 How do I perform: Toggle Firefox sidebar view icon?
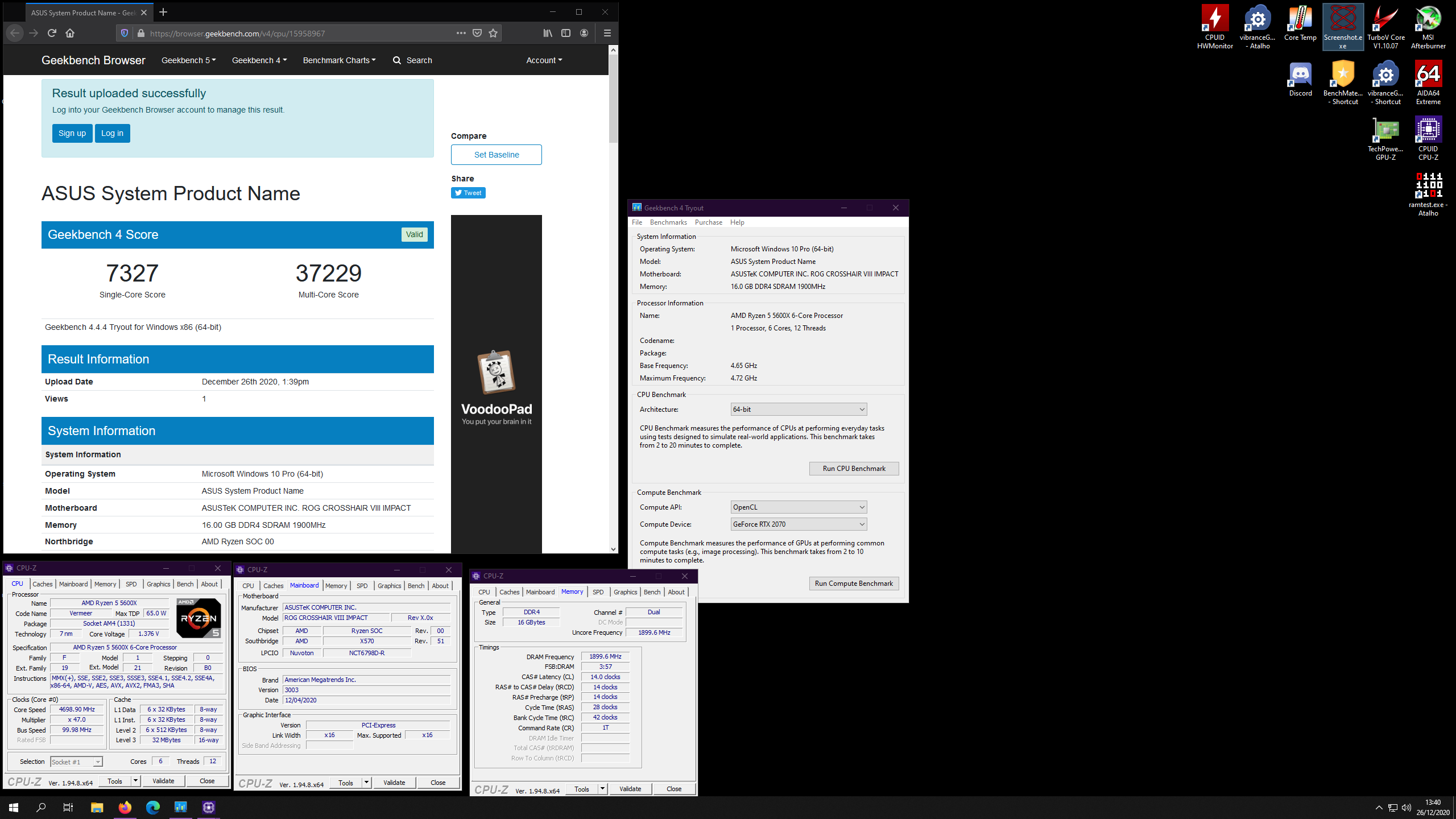click(x=566, y=33)
